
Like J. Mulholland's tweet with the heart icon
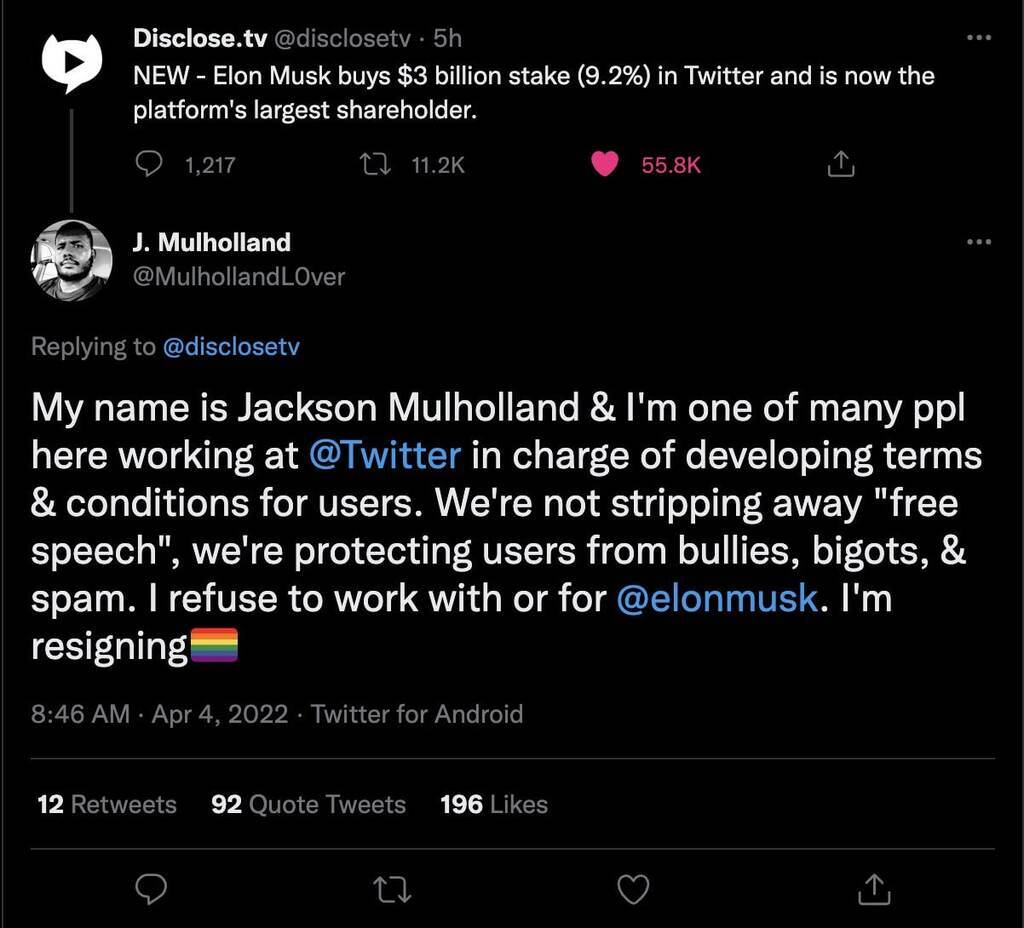click(633, 889)
